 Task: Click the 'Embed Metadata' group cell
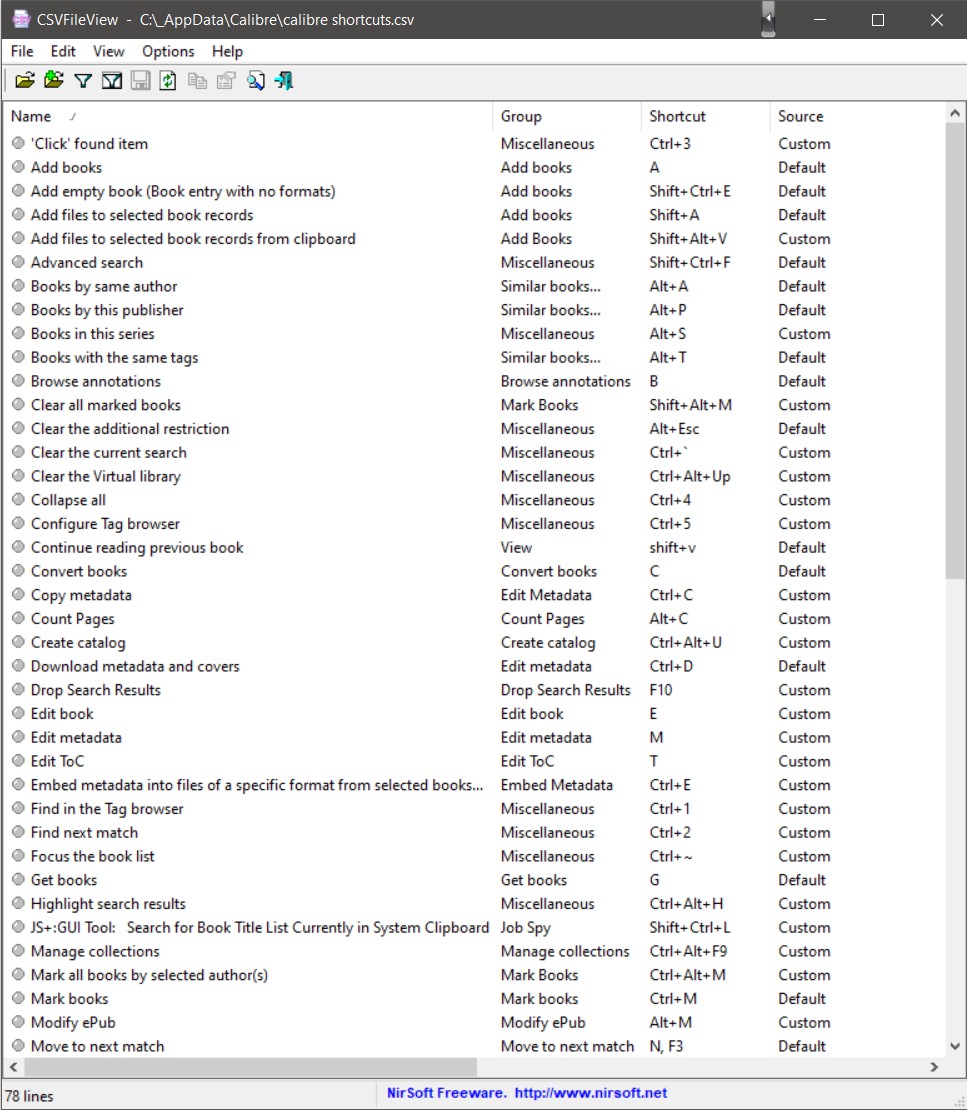[556, 784]
